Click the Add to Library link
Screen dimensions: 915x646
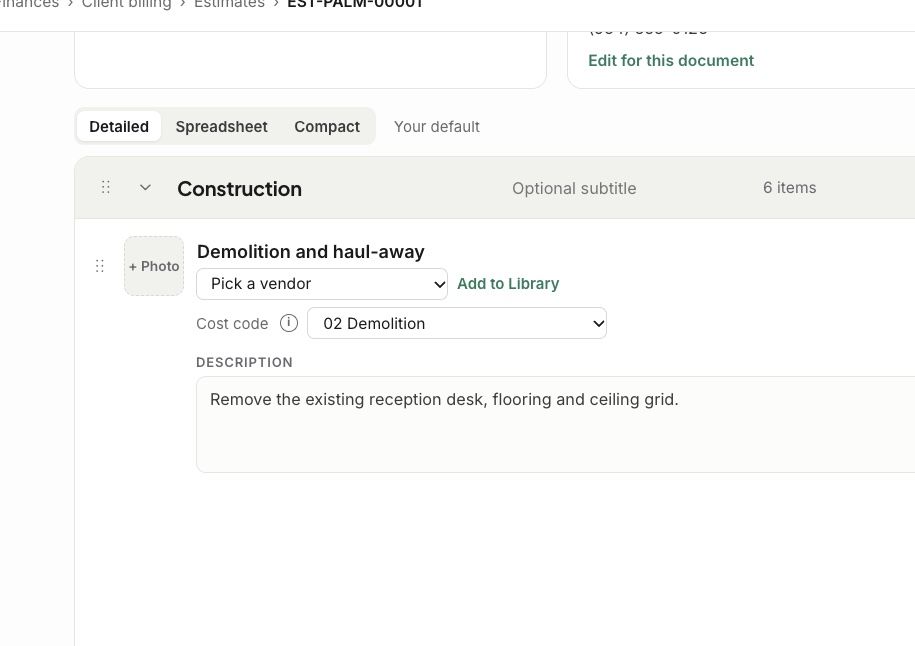point(508,284)
